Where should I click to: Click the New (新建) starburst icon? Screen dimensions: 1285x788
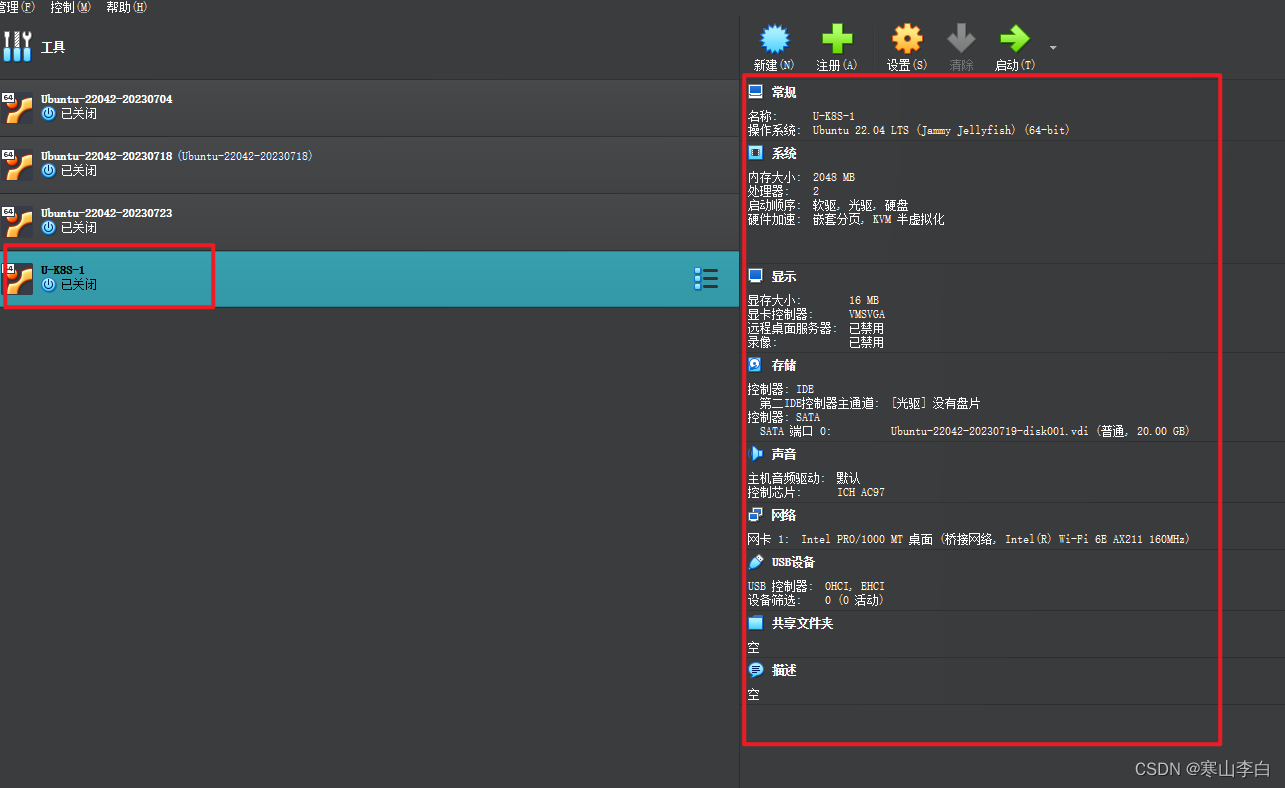[x=775, y=39]
